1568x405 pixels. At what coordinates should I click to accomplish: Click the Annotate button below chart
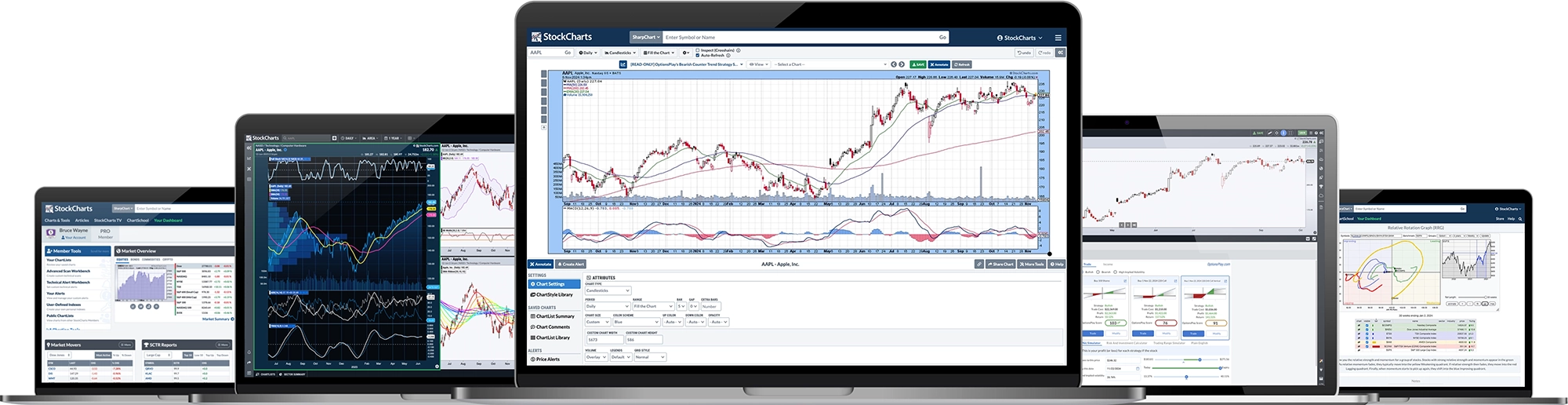(540, 264)
